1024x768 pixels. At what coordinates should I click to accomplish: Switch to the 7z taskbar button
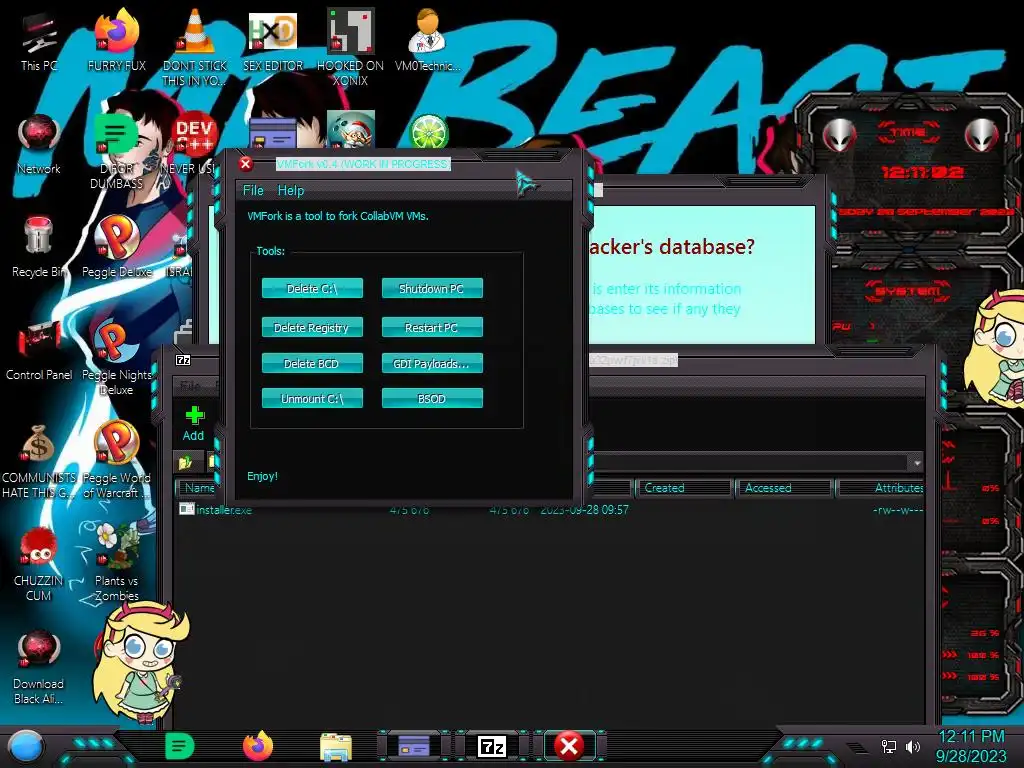(x=492, y=746)
